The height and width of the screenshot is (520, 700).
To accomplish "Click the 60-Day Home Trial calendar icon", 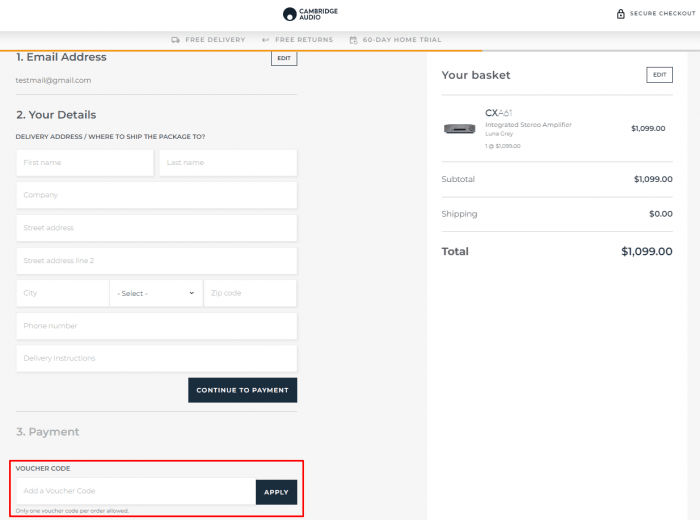I will click(353, 40).
